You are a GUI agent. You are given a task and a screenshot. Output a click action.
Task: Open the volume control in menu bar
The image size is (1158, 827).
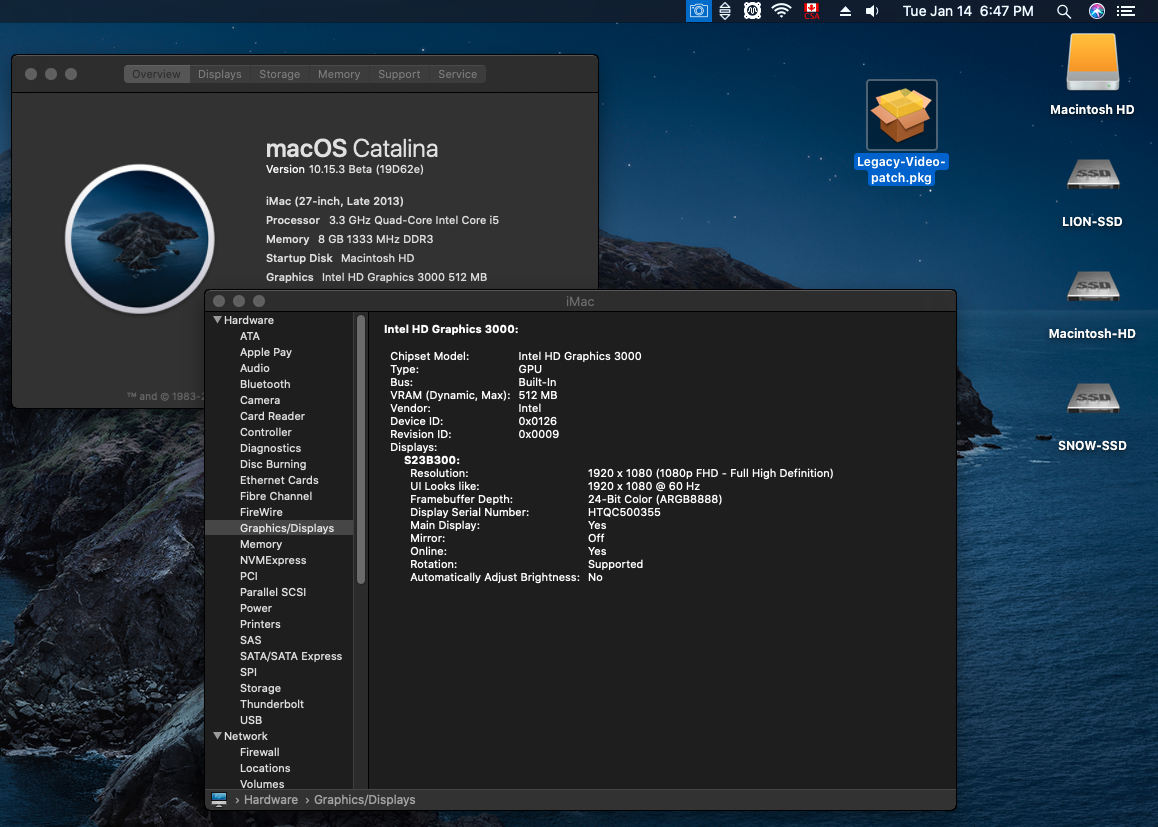pyautogui.click(x=872, y=11)
